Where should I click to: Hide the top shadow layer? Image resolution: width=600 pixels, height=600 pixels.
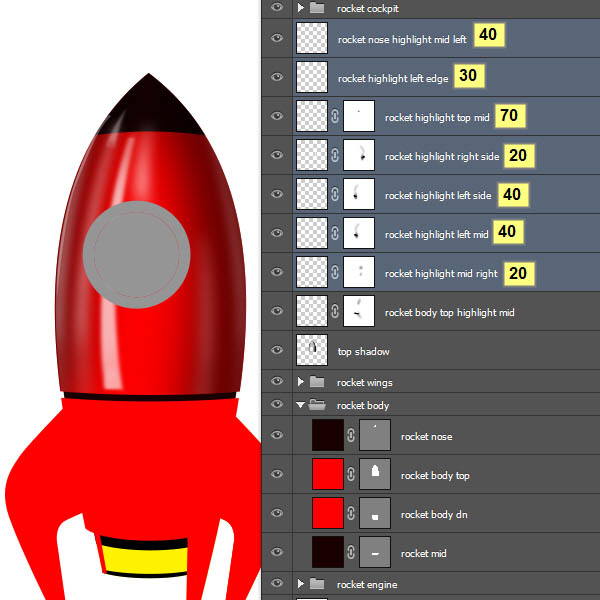point(277,351)
